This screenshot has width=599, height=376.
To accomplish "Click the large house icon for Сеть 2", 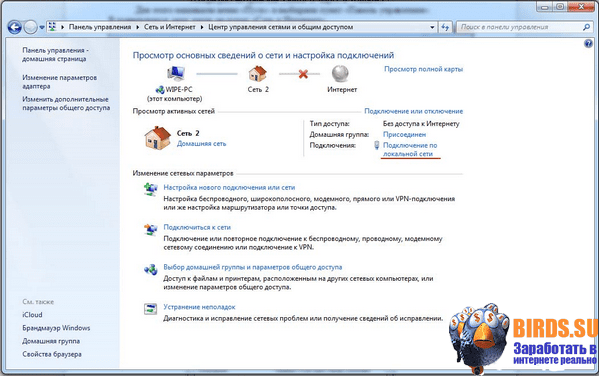I will pyautogui.click(x=157, y=138).
